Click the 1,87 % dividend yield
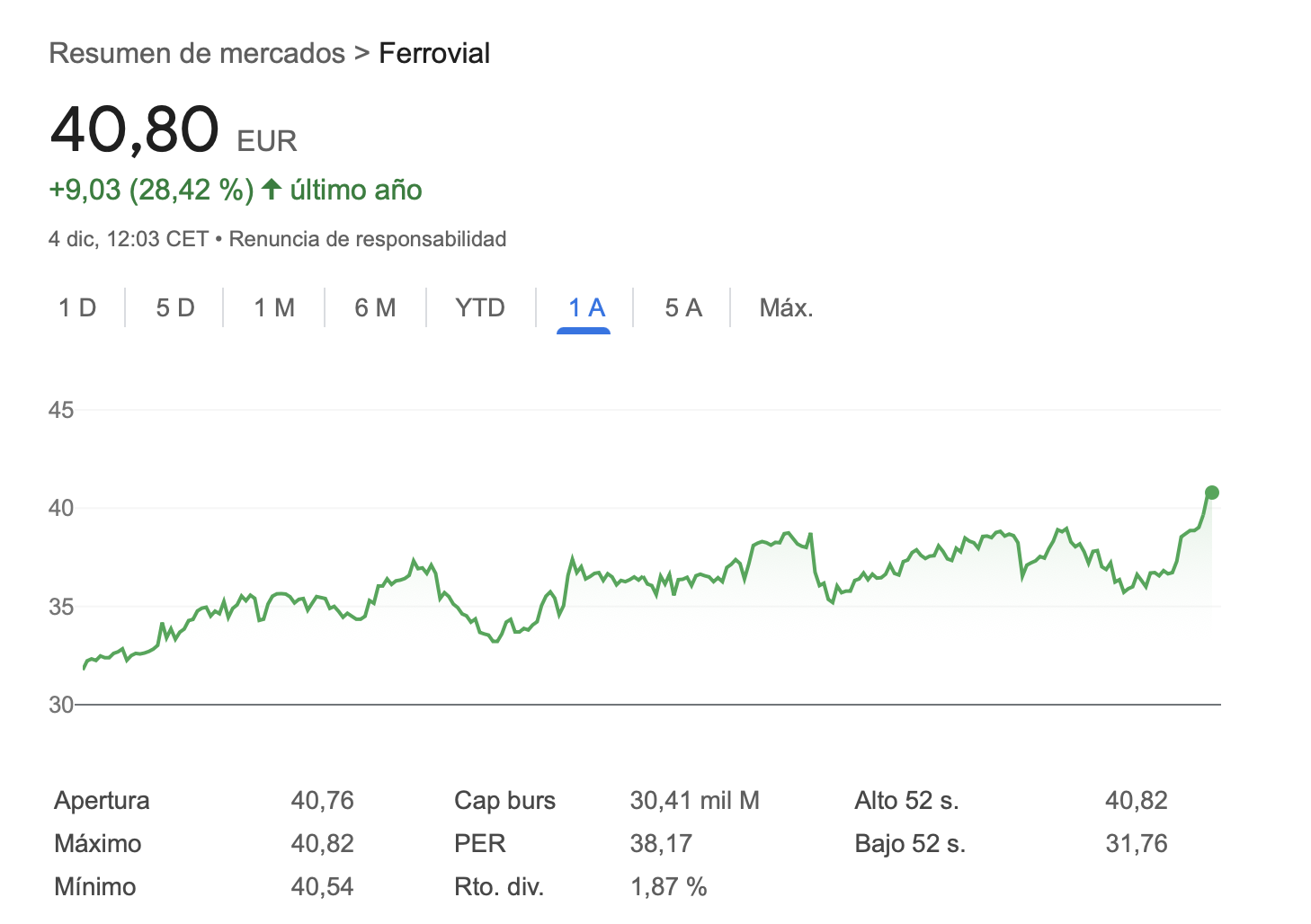1311x924 pixels. 669,887
